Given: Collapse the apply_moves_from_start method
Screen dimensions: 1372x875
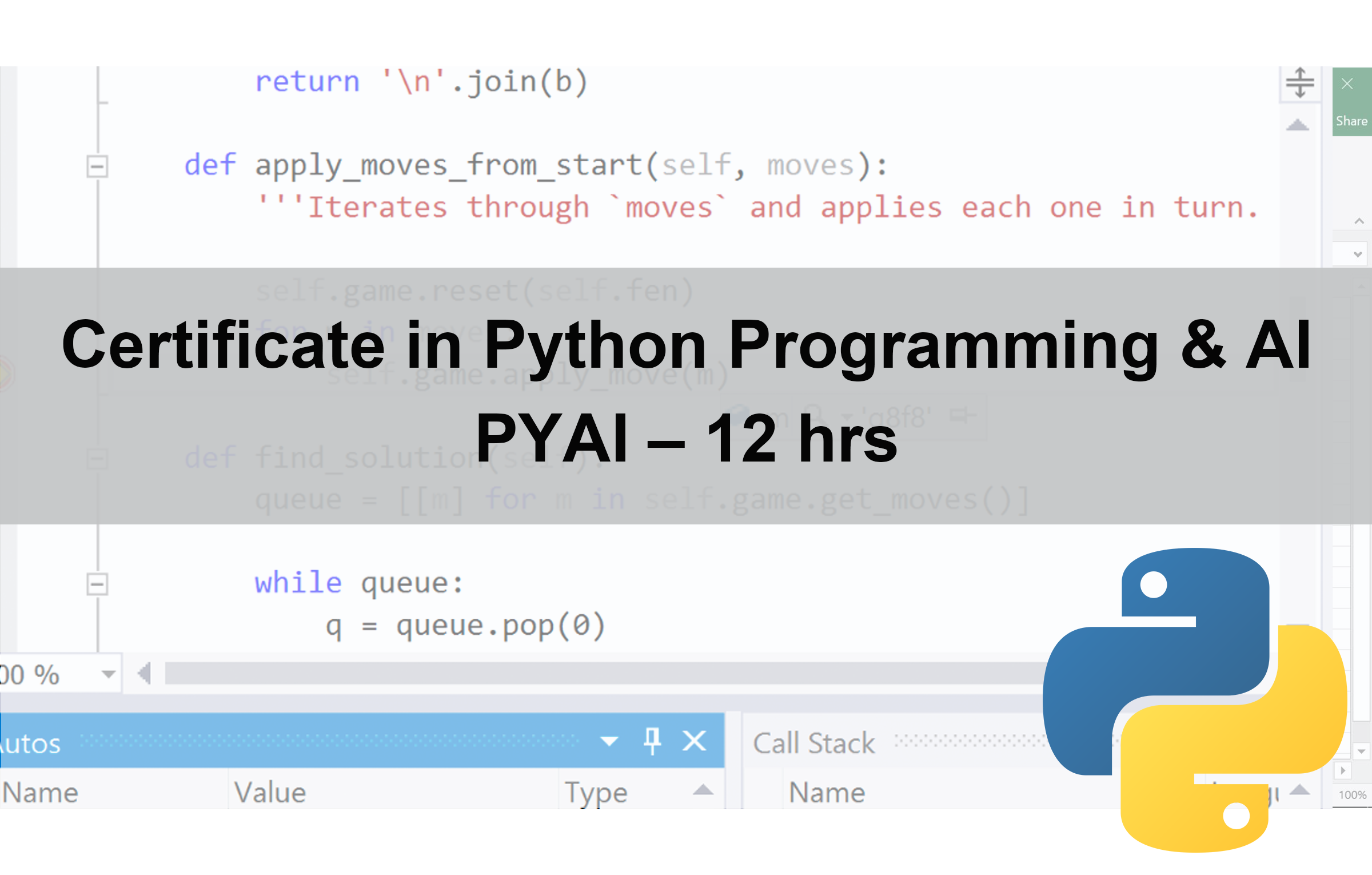Looking at the screenshot, I should click(x=97, y=166).
